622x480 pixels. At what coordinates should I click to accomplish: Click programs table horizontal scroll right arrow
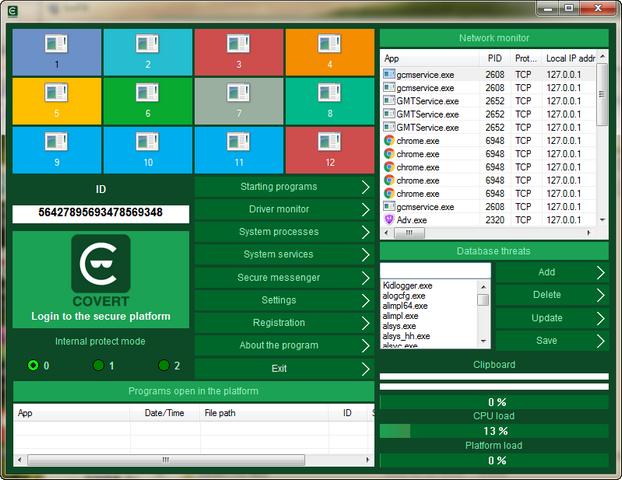(368, 460)
